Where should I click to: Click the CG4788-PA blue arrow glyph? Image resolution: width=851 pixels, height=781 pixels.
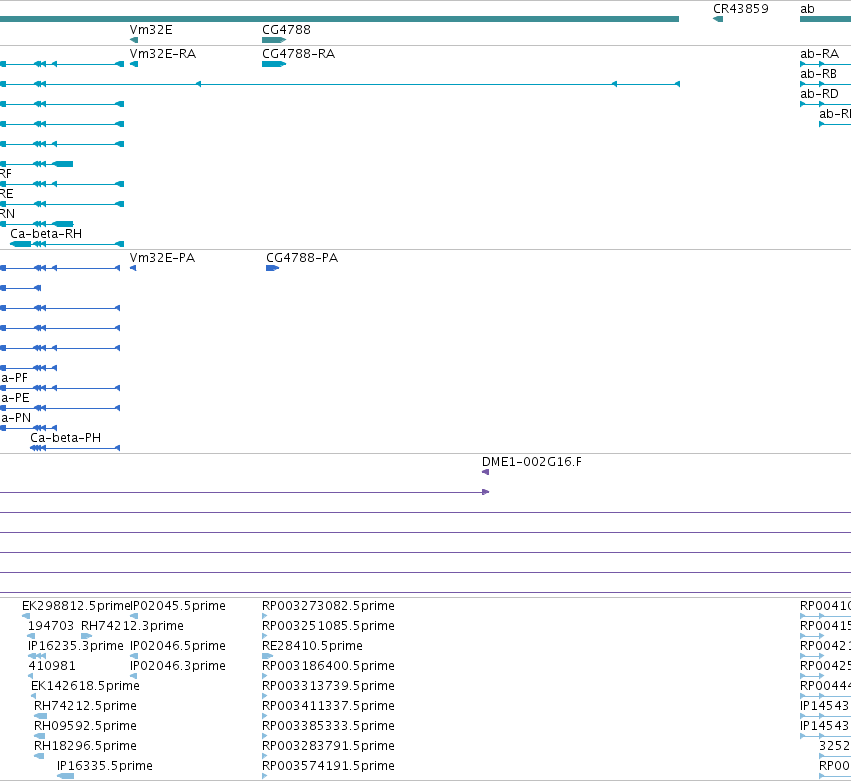pos(272,268)
